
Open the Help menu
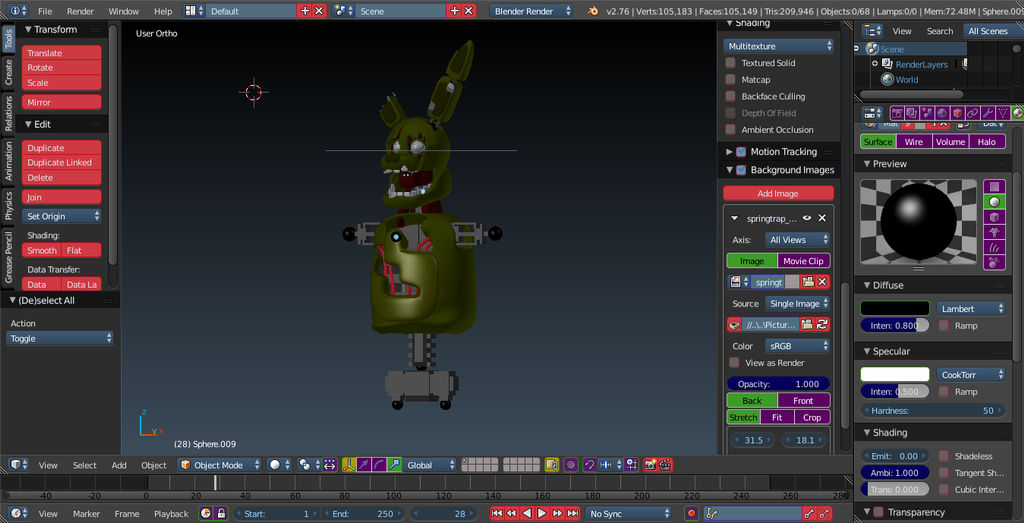163,11
